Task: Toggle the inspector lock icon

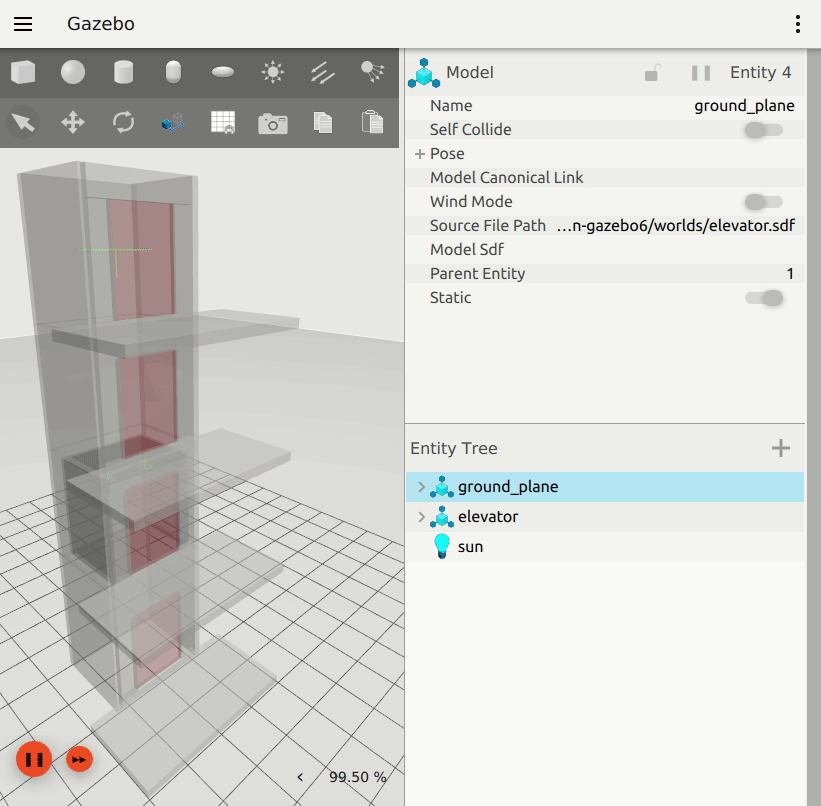Action: coord(652,73)
